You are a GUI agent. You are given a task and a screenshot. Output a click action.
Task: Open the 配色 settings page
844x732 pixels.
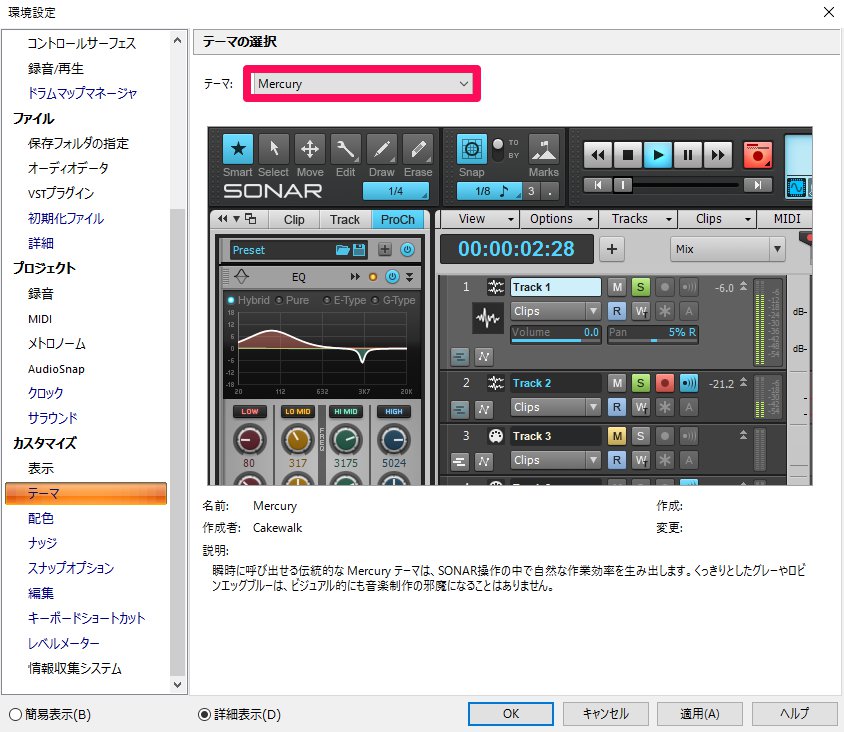(x=41, y=518)
